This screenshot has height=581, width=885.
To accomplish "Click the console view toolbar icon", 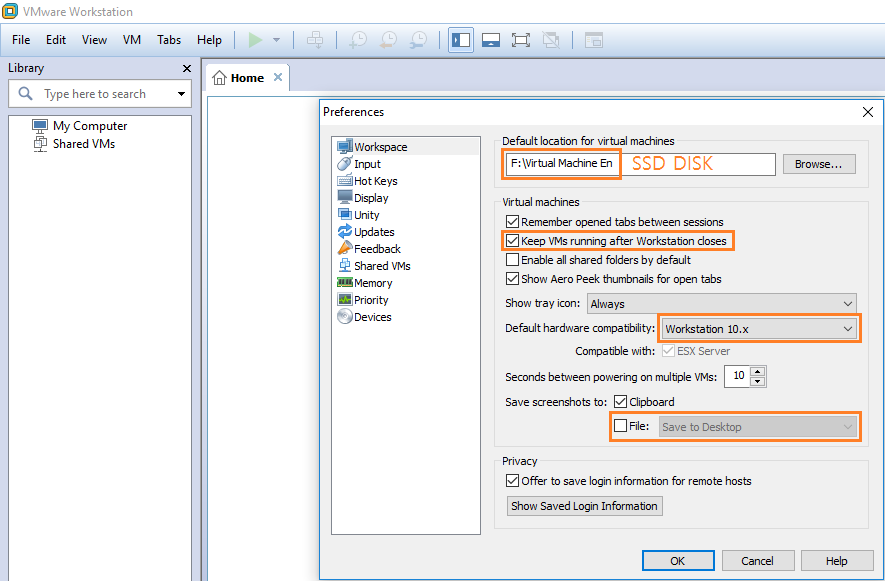I will pyautogui.click(x=594, y=40).
